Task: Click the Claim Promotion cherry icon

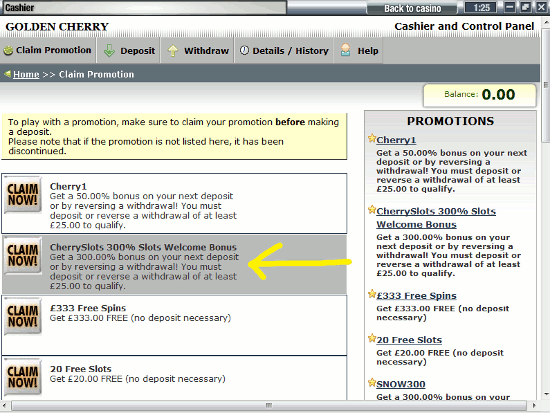Action: tap(8, 51)
